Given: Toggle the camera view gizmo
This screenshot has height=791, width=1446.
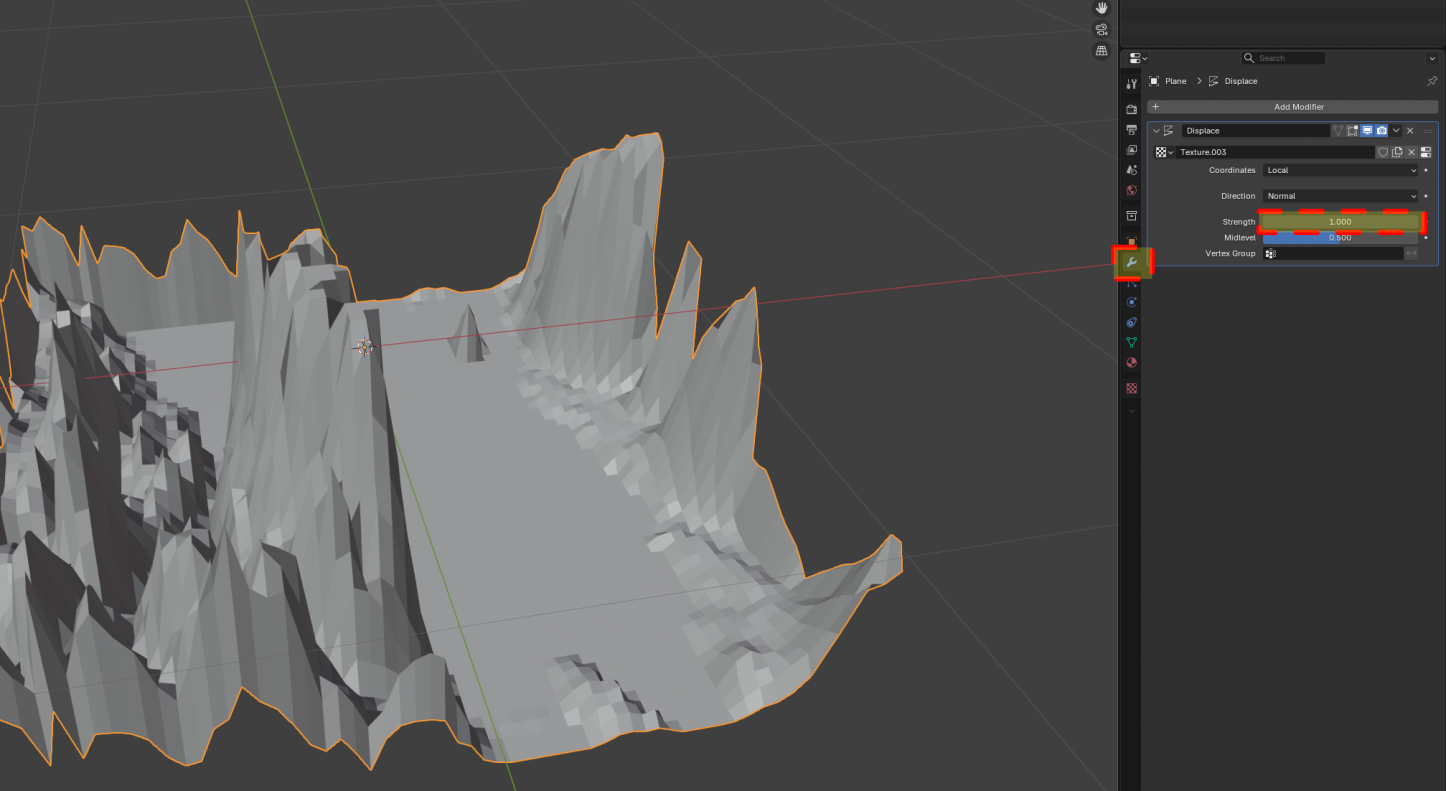Looking at the screenshot, I should pyautogui.click(x=1101, y=29).
